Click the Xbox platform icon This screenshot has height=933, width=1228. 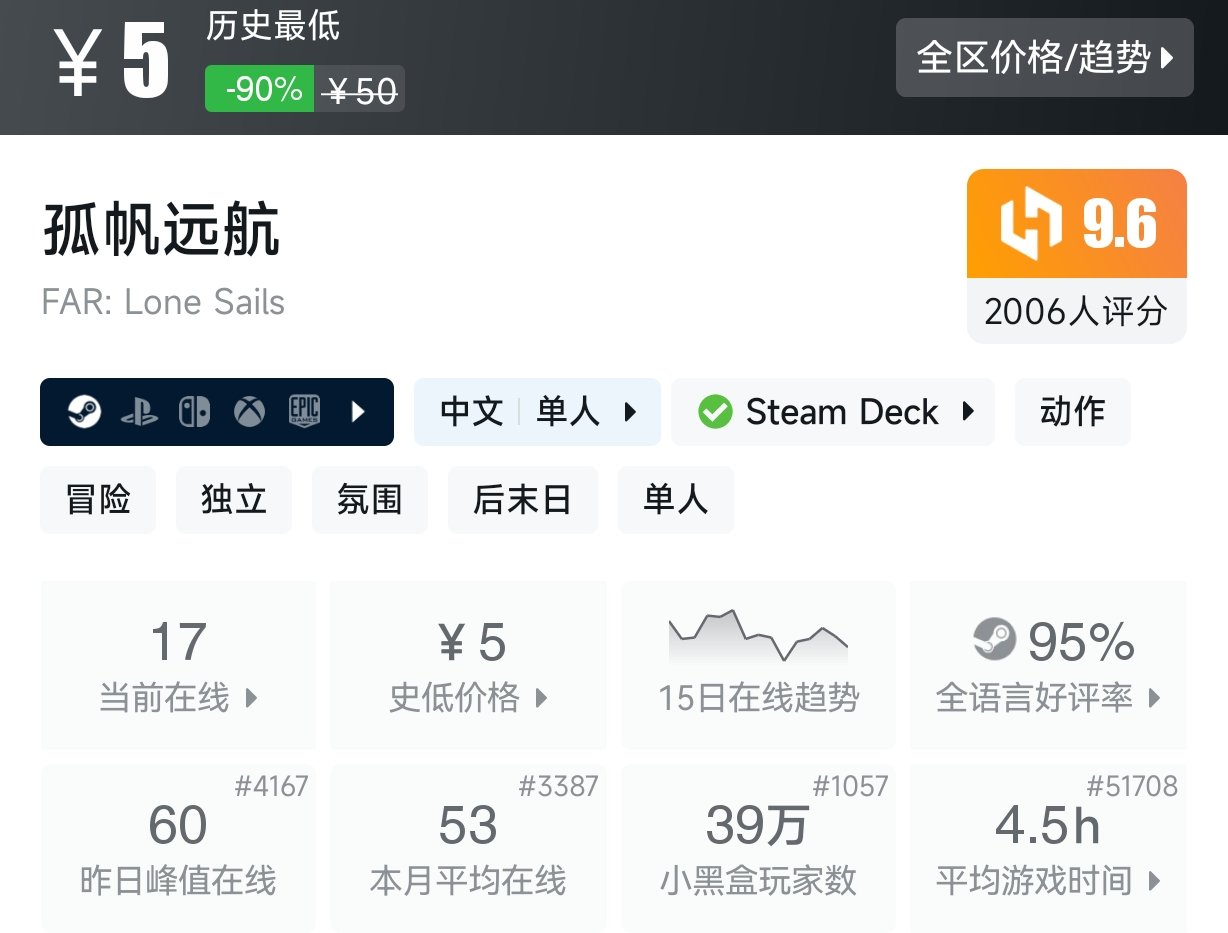pos(249,412)
